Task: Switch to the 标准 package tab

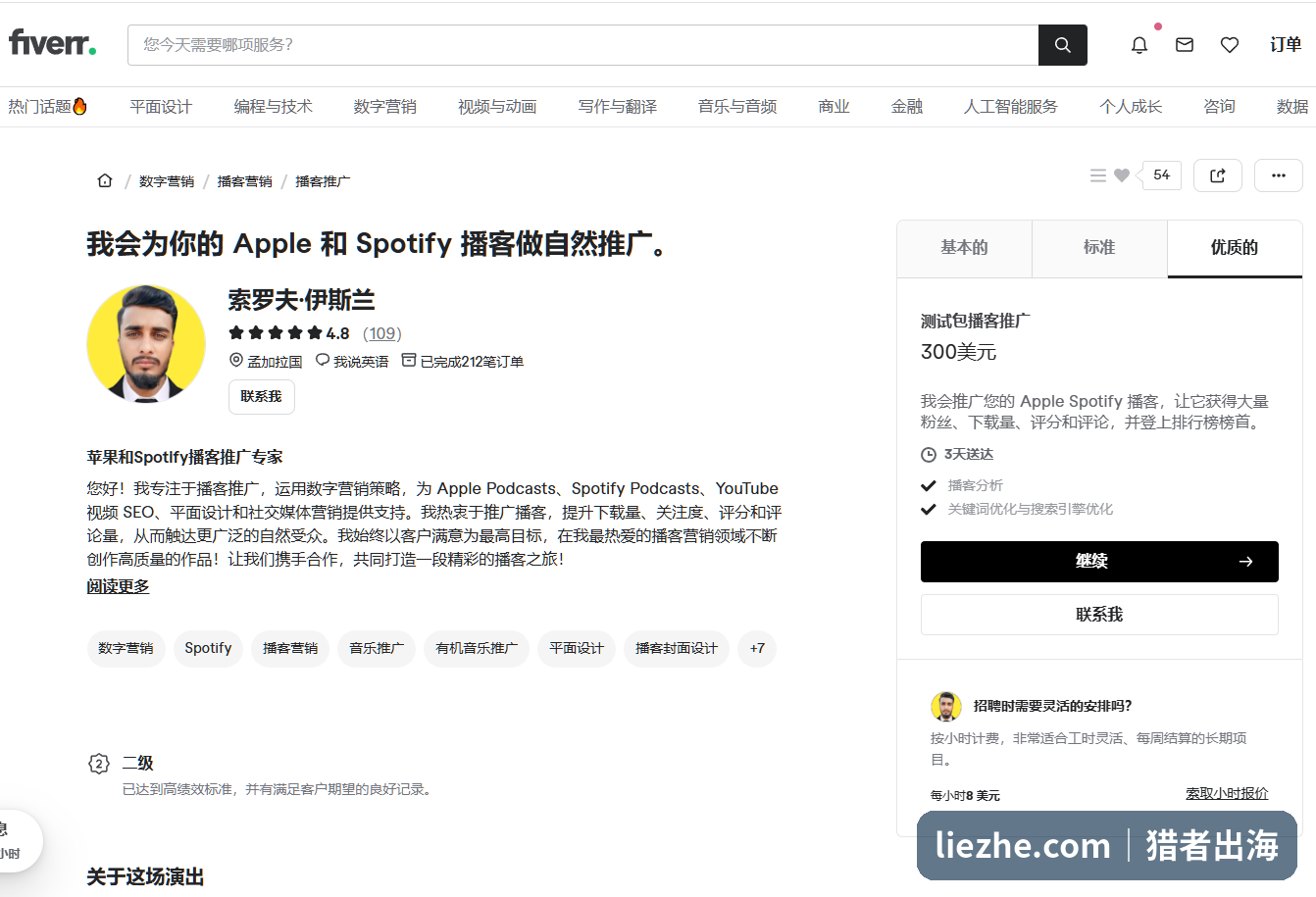Action: coord(1099,248)
